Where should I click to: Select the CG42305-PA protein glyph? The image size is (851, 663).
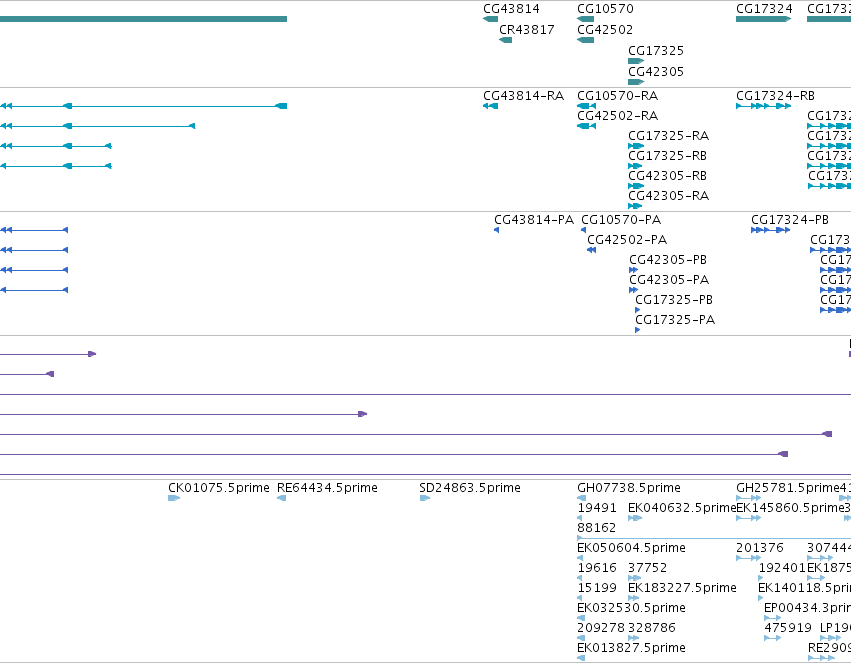click(633, 290)
